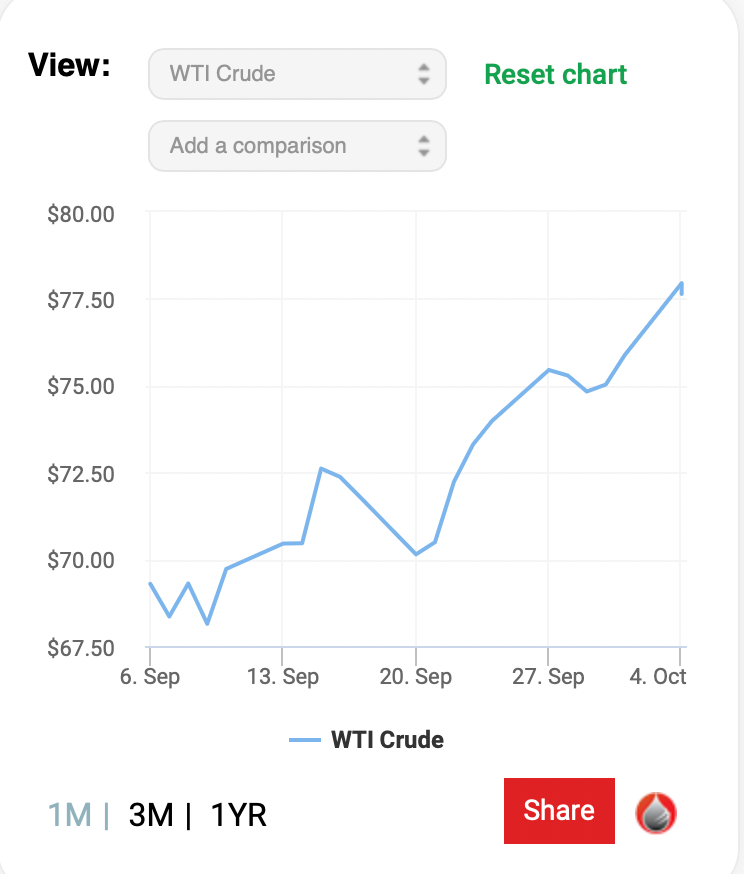The height and width of the screenshot is (874, 744).
Task: Open the WTI Crude view dropdown
Action: coord(297,74)
